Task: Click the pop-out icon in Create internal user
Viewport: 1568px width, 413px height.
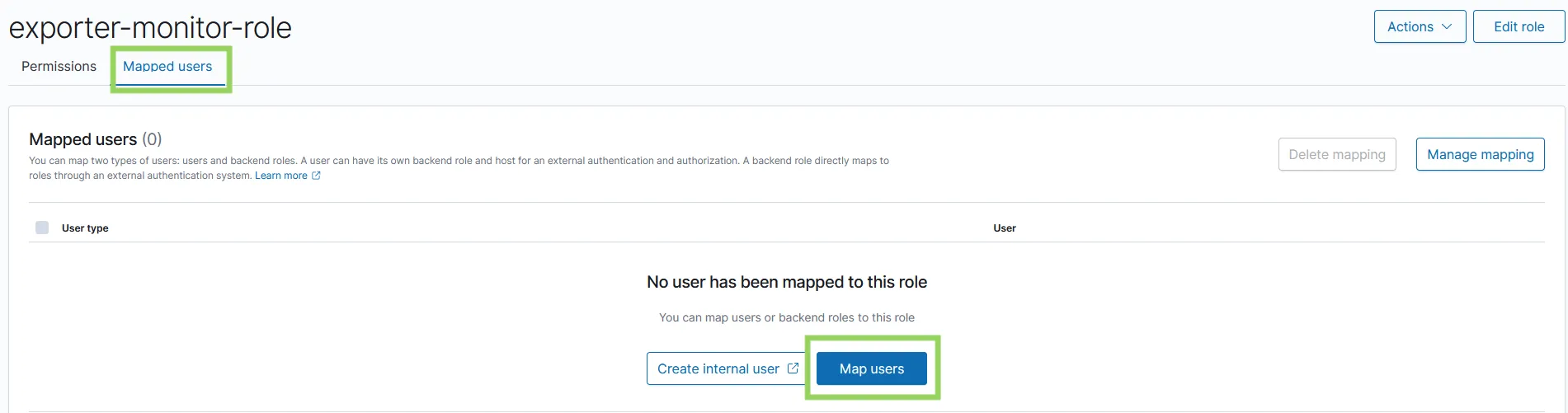Action: tap(793, 368)
